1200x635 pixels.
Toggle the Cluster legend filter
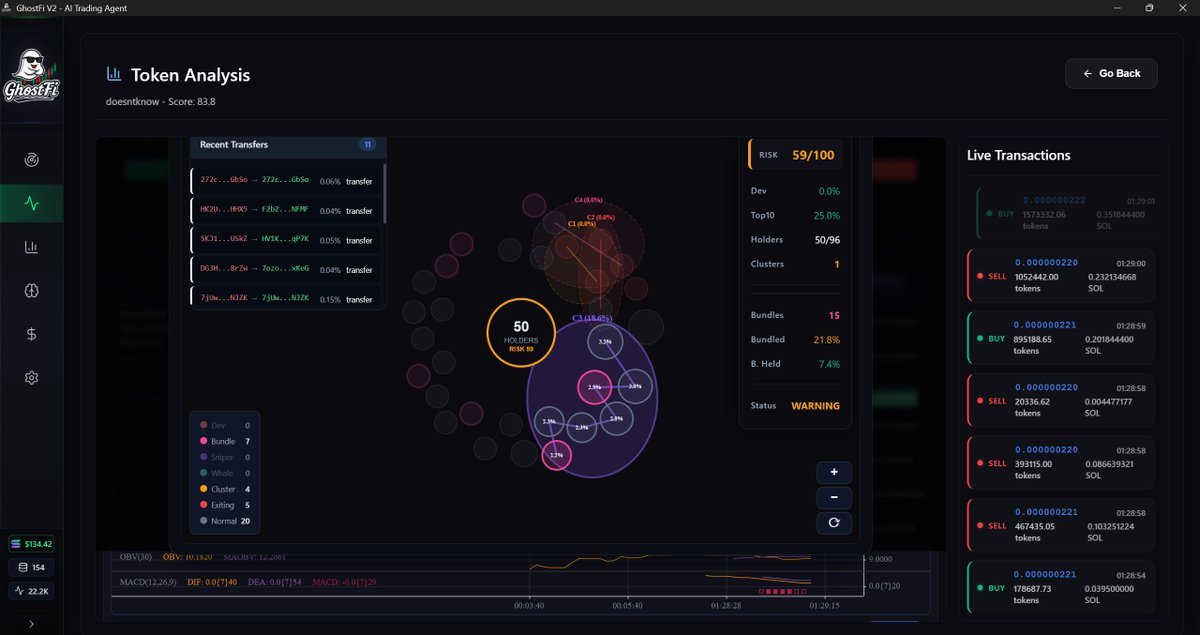(x=225, y=489)
